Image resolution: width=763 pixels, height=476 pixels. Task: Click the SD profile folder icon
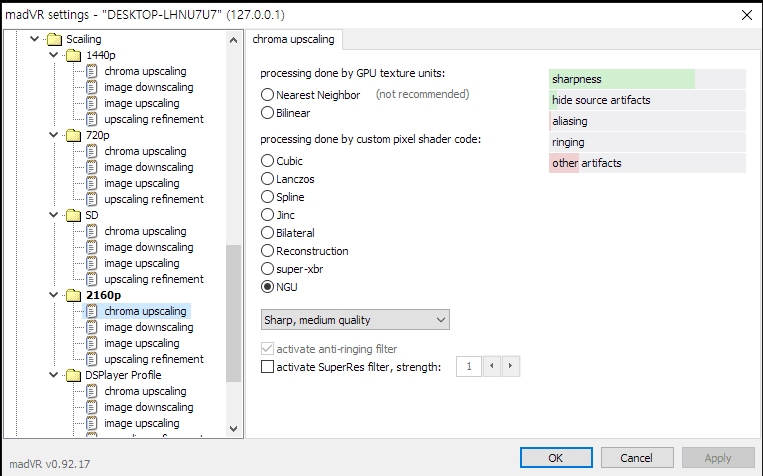[x=73, y=215]
